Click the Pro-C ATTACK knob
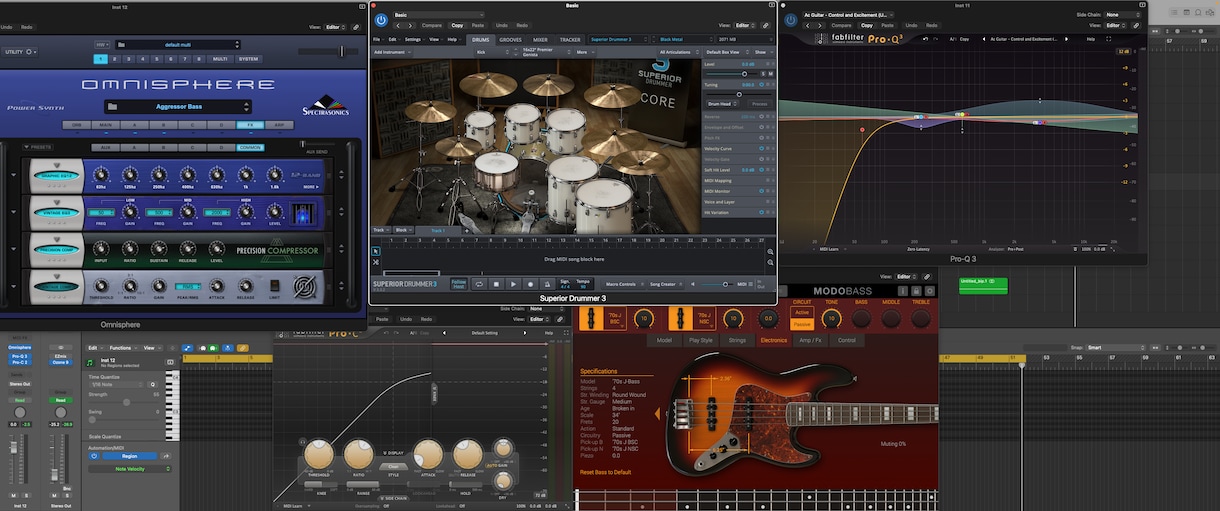This screenshot has height=511, width=1220. coord(428,455)
